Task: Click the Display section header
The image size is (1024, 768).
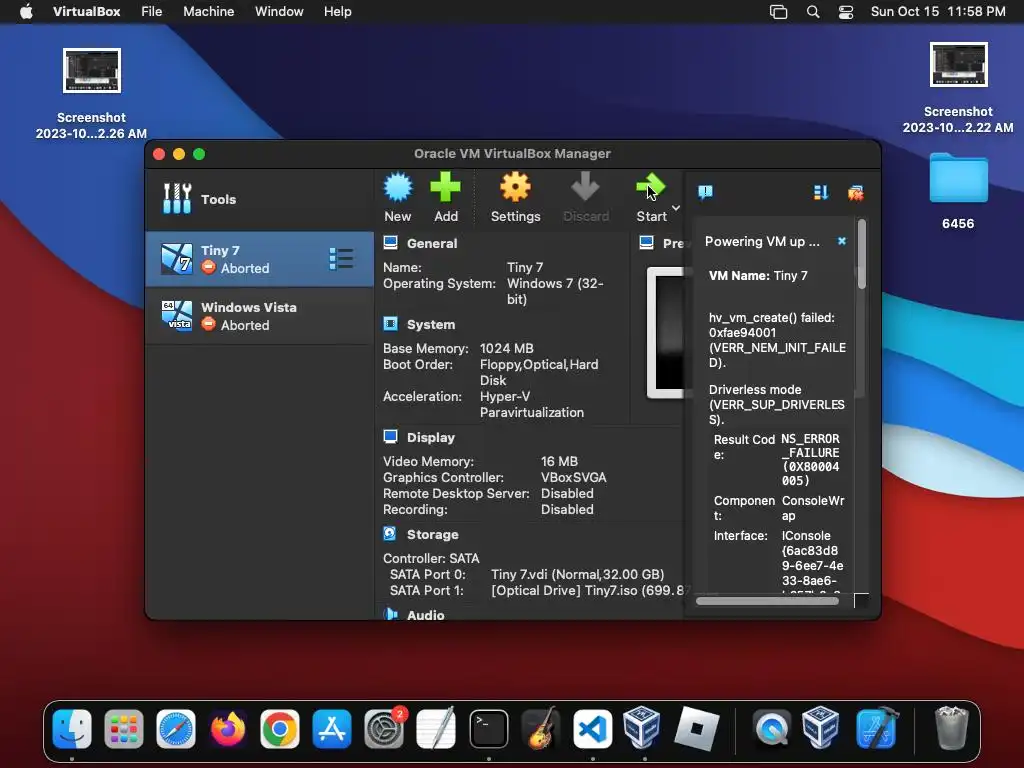Action: (430, 438)
